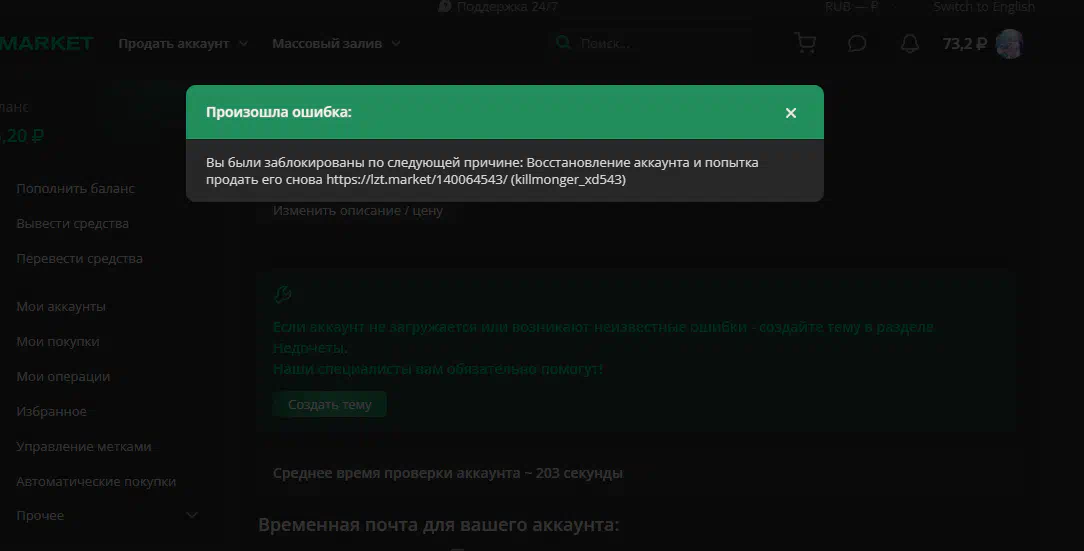Screen dimensions: 1084x551
Task: Click the Switch to English link
Action: tap(984, 7)
